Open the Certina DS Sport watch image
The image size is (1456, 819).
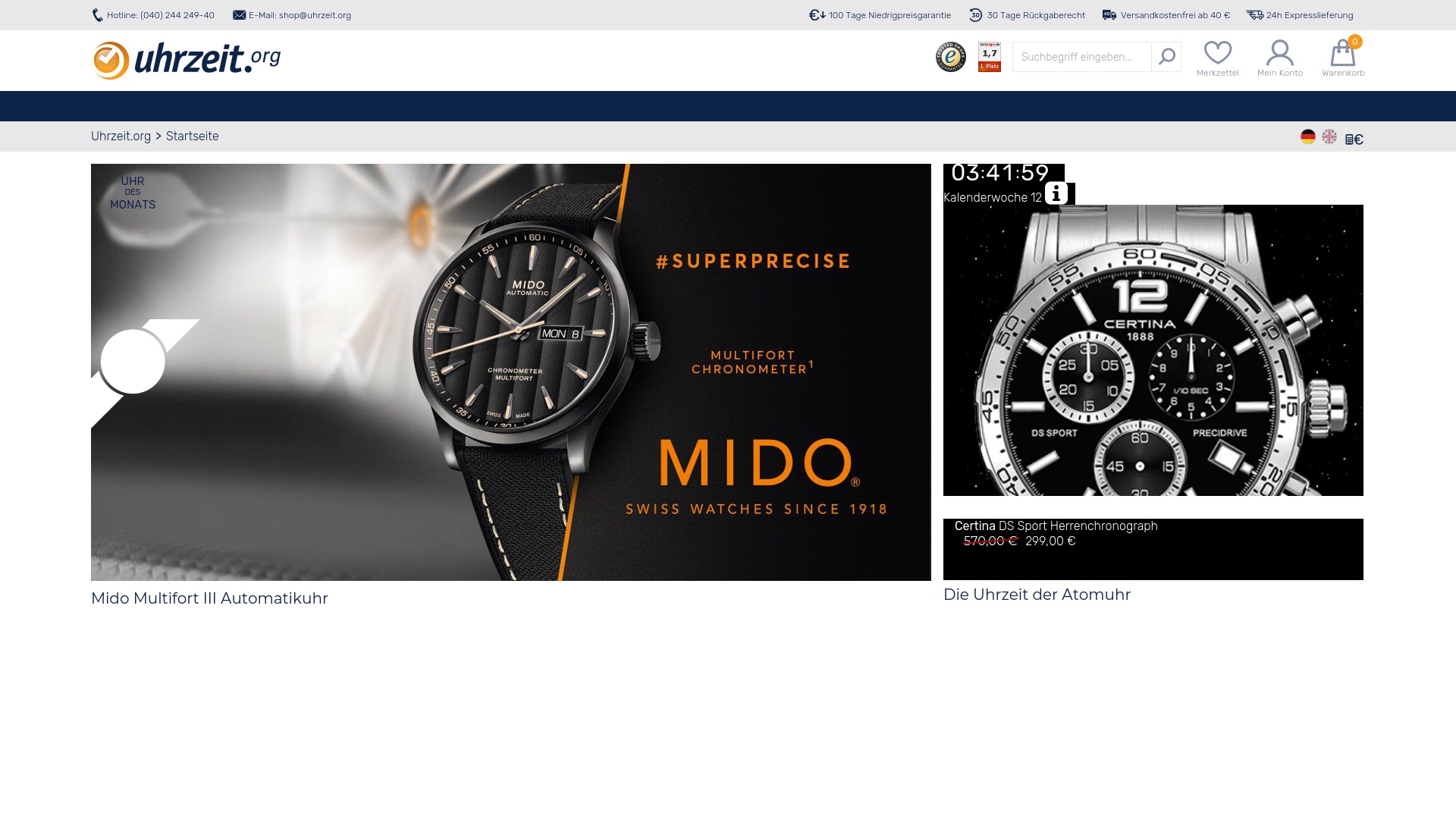(1153, 350)
